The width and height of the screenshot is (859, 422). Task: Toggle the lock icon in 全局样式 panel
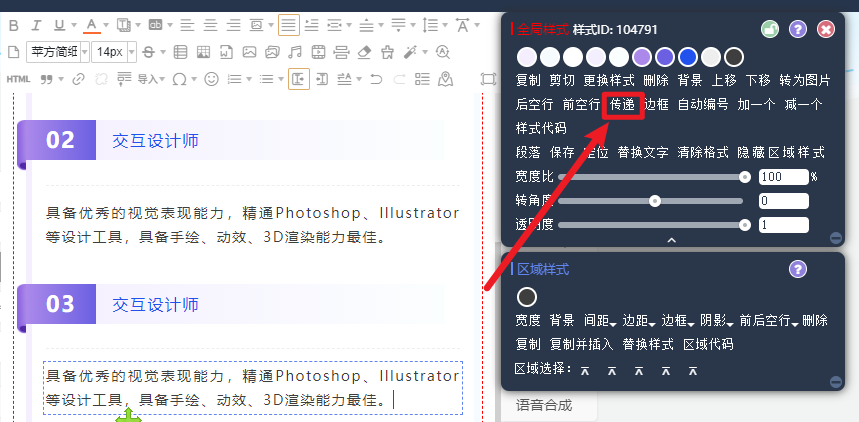(770, 30)
